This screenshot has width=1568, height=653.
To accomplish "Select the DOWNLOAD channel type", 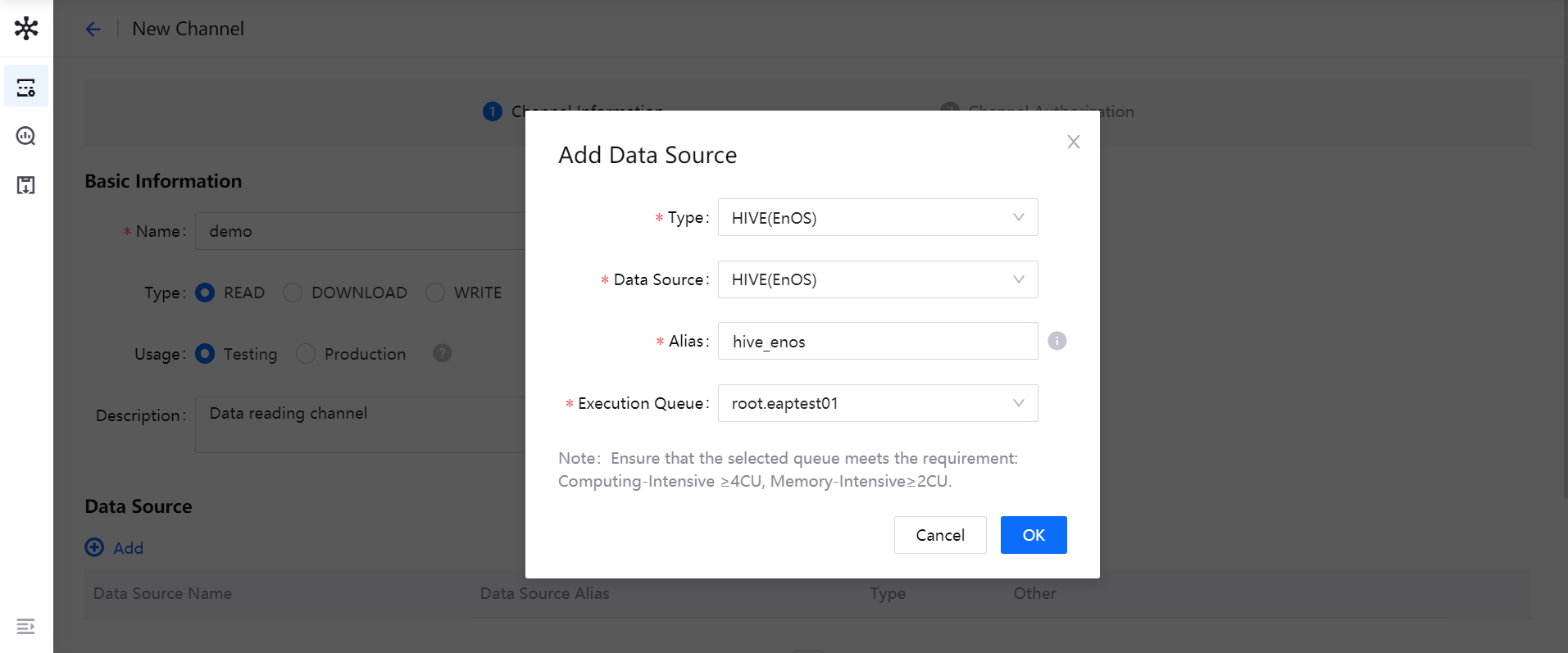I will (x=293, y=292).
